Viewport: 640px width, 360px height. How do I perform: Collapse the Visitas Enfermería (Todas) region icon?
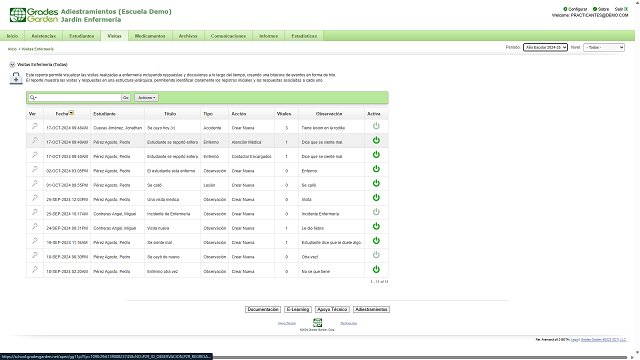point(12,64)
